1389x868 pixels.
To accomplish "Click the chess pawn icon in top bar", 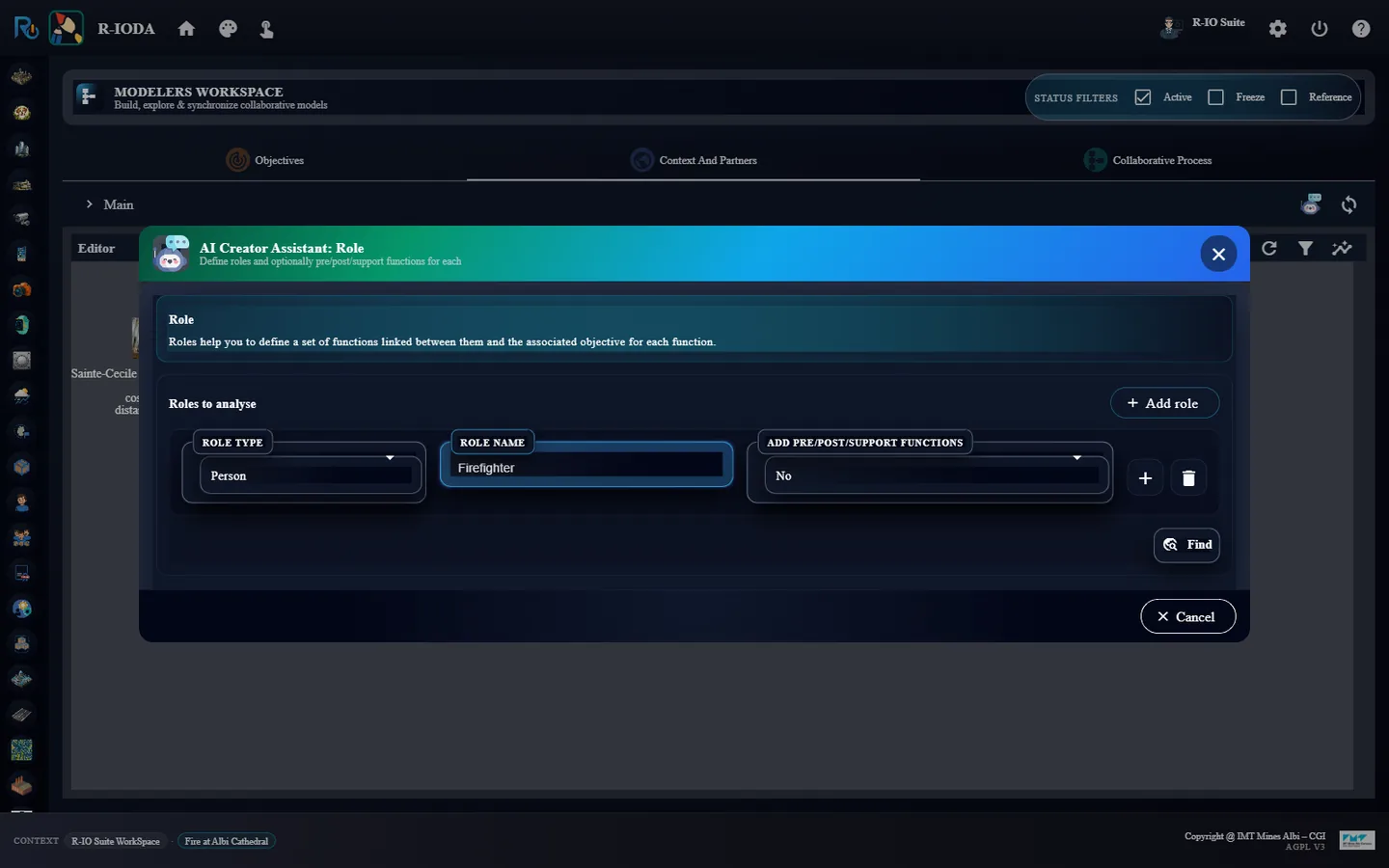I will pyautogui.click(x=267, y=29).
